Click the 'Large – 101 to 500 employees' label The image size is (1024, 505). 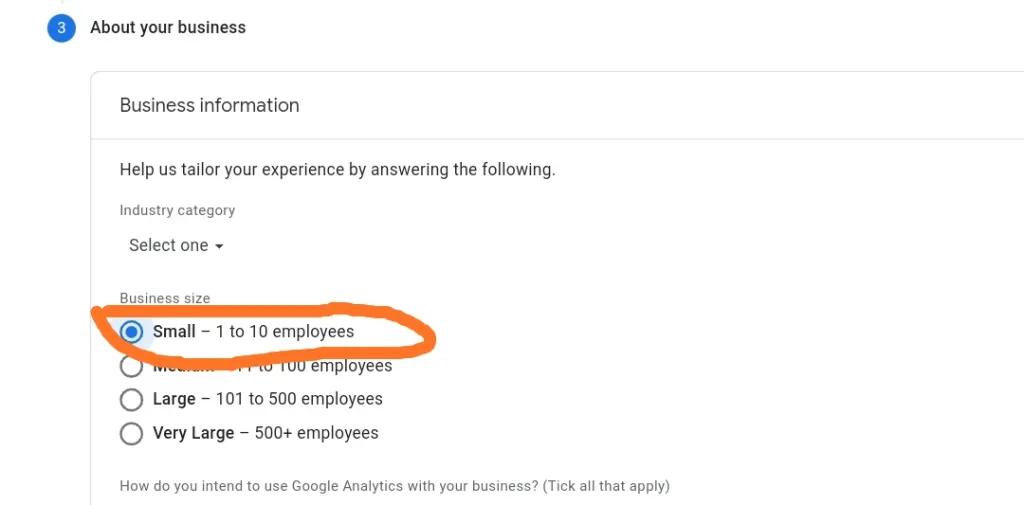267,399
